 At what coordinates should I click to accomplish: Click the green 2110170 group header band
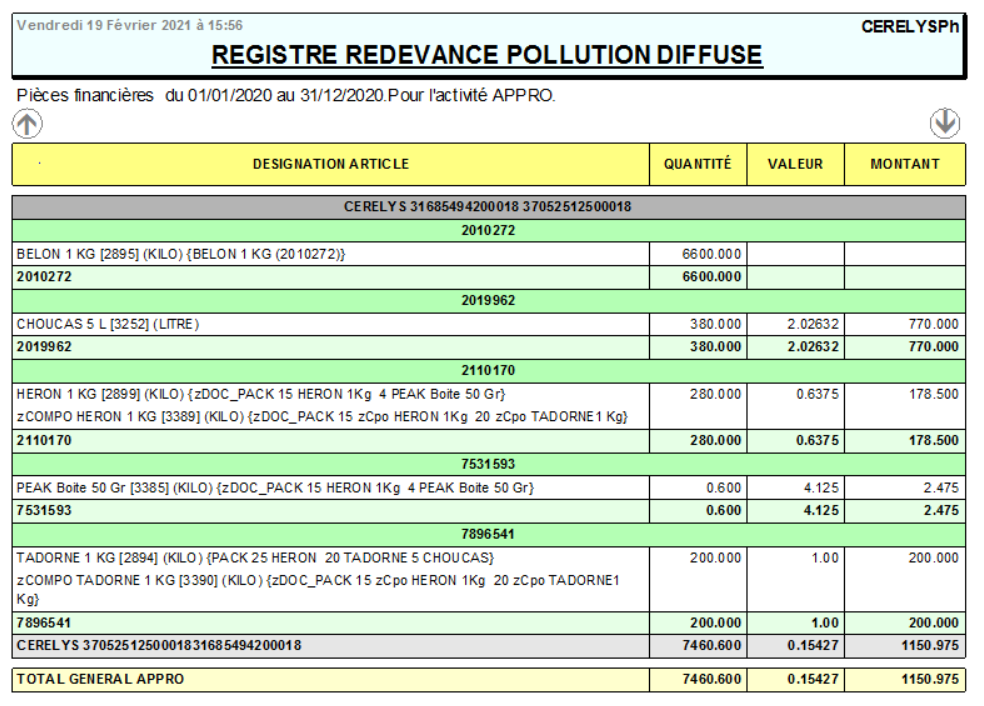(488, 370)
